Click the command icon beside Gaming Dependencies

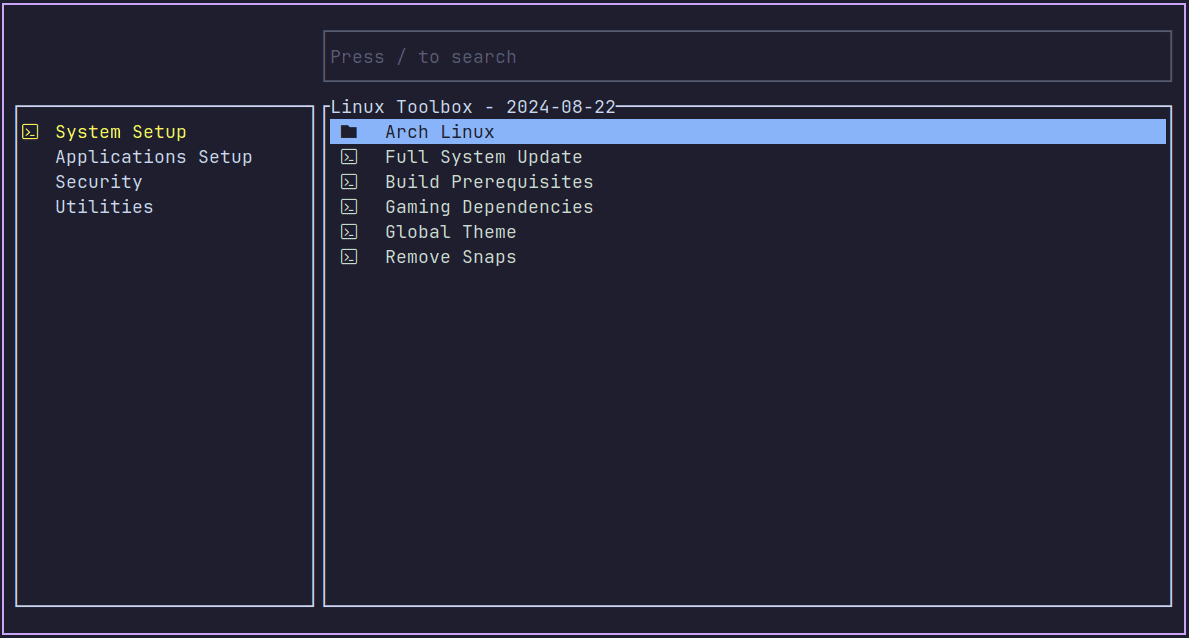tap(349, 207)
